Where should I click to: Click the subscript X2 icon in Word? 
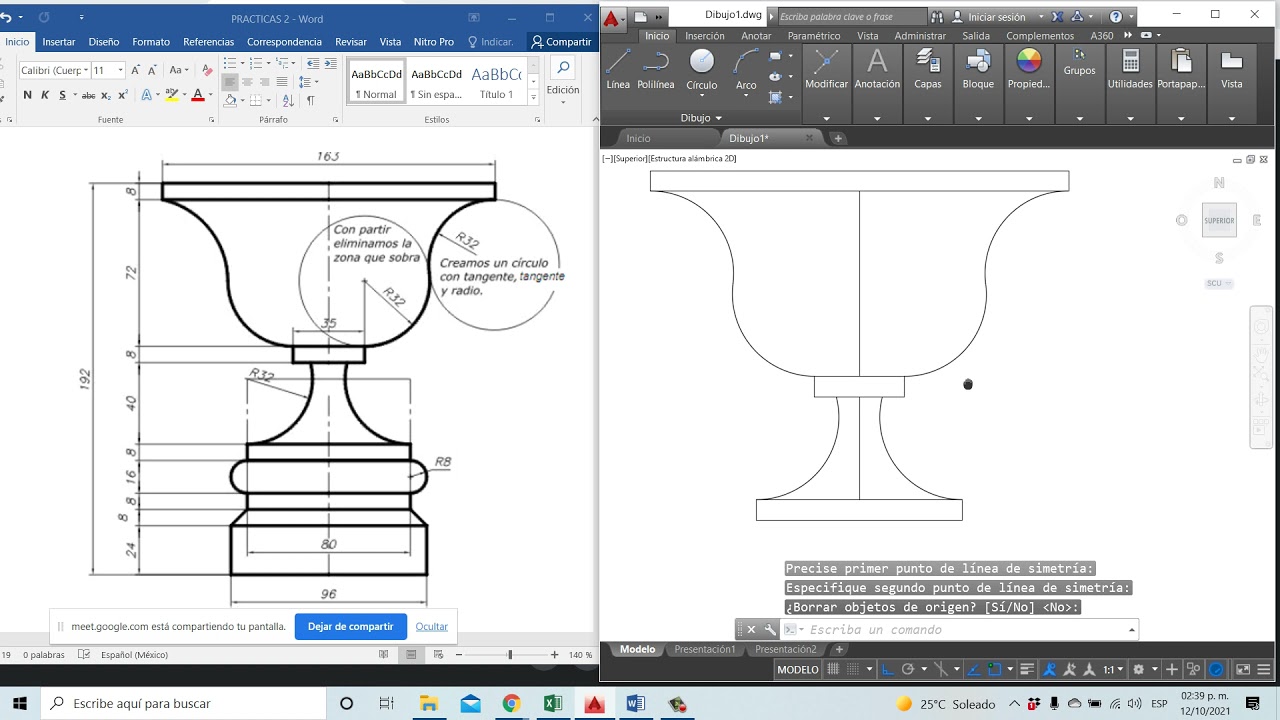tap(108, 95)
